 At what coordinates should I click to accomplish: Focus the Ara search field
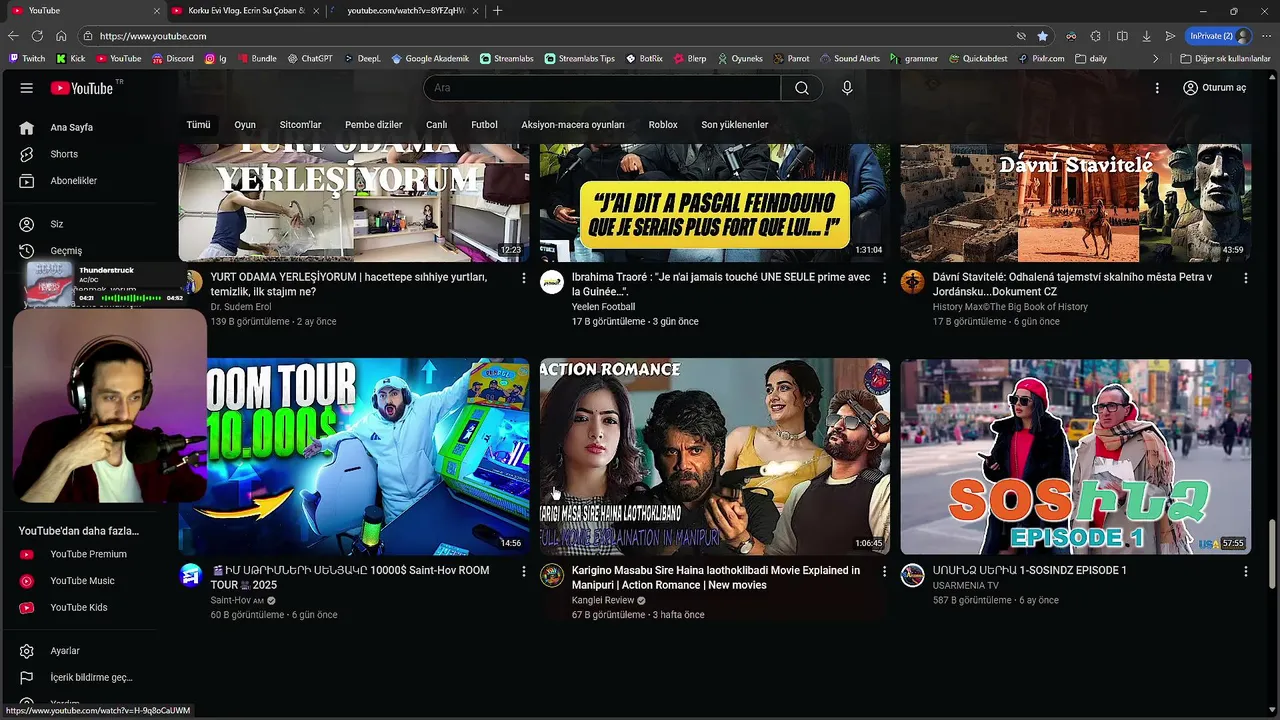pos(603,88)
